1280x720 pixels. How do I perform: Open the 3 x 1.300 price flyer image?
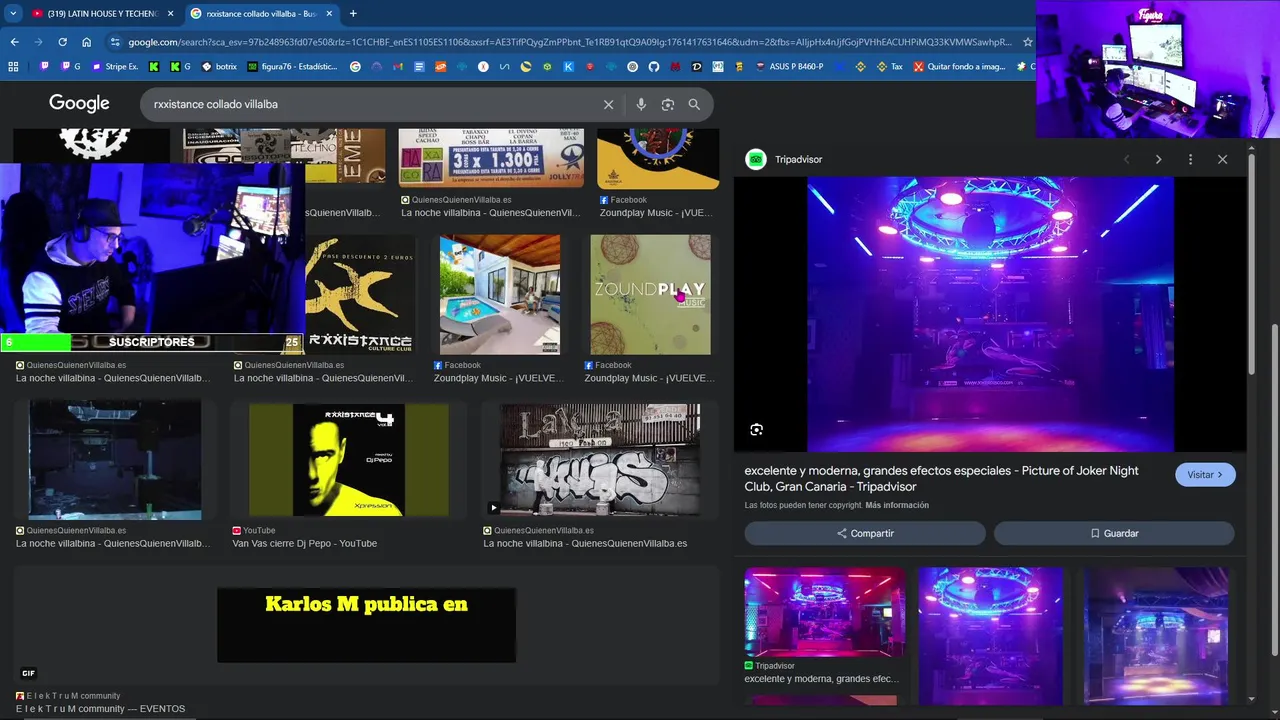[492, 157]
